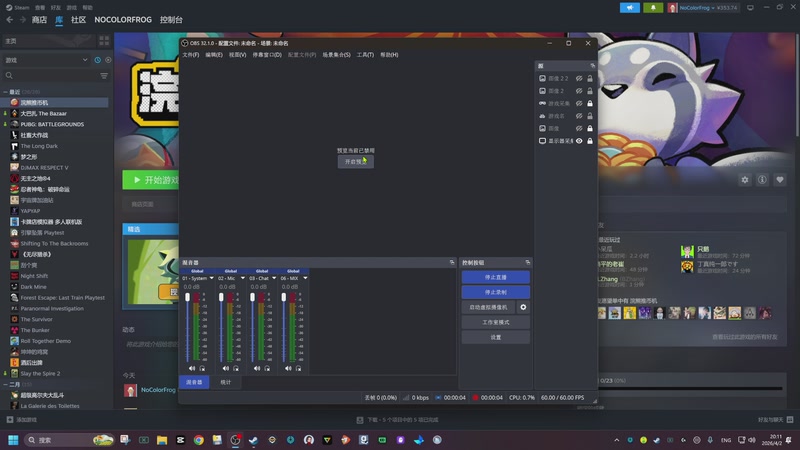Hide the display capture source
Screen dimensions: 800x450
click(x=579, y=141)
